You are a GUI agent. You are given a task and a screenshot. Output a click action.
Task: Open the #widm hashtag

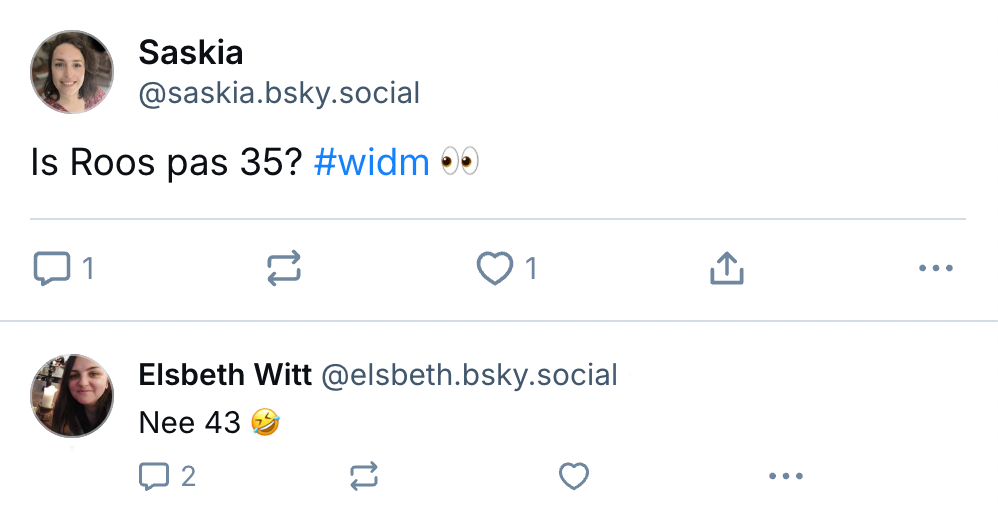coord(371,162)
